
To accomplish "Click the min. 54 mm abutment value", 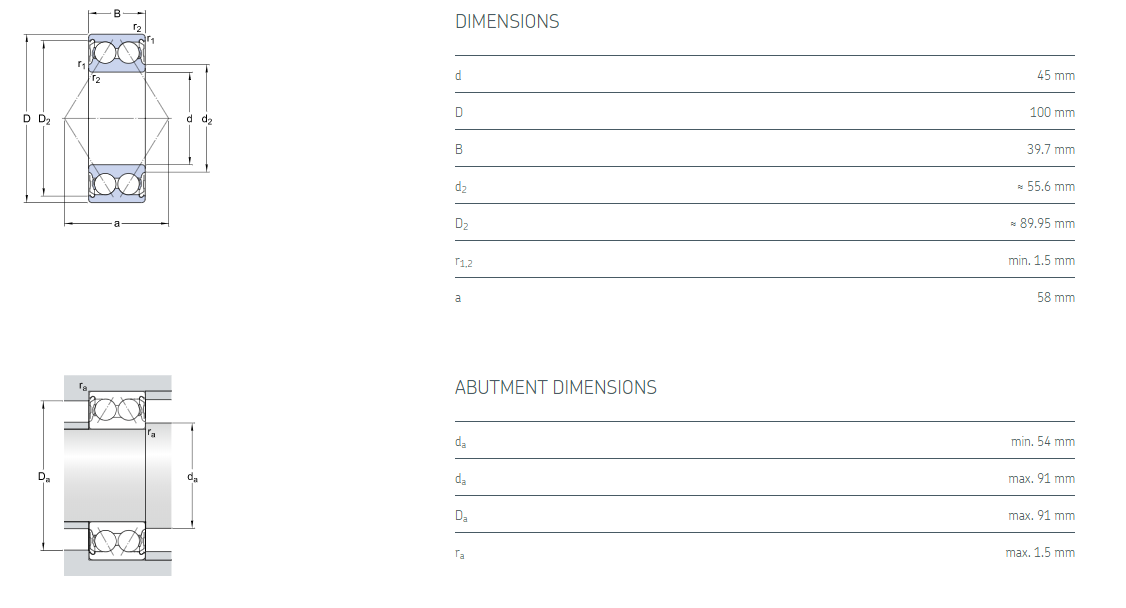I will click(1042, 441).
